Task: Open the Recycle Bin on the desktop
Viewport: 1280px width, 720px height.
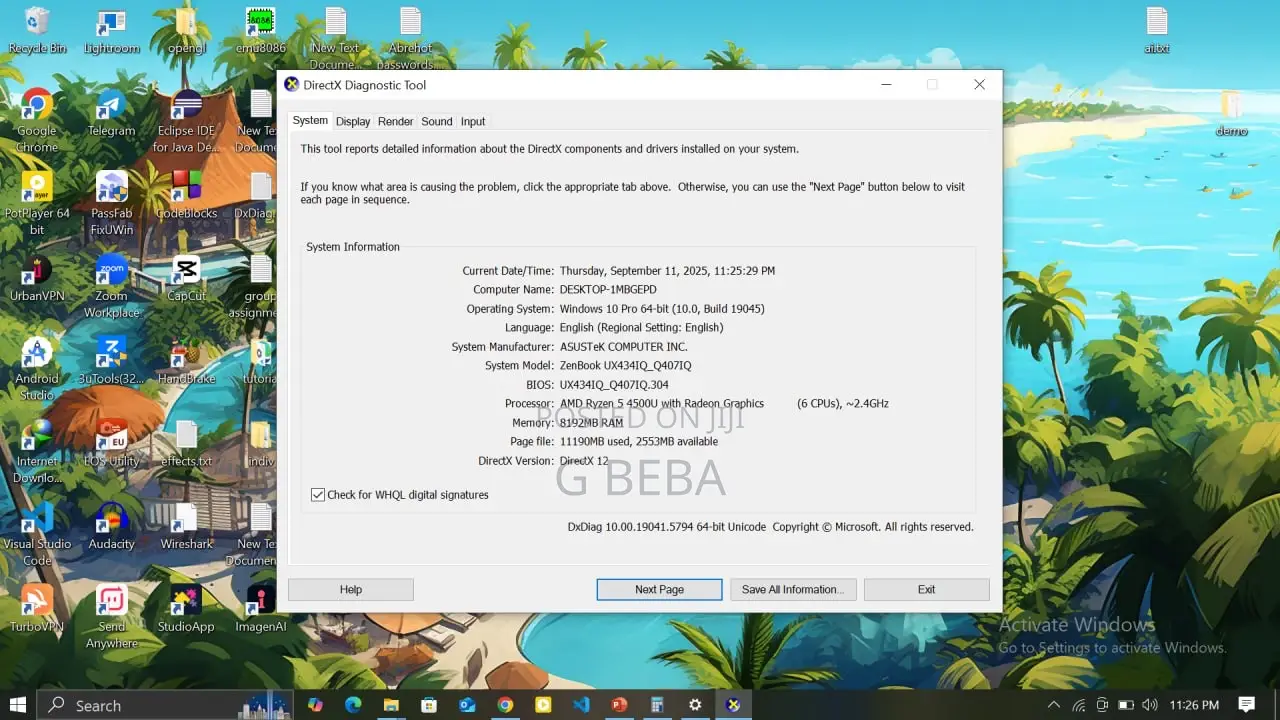Action: [x=37, y=23]
